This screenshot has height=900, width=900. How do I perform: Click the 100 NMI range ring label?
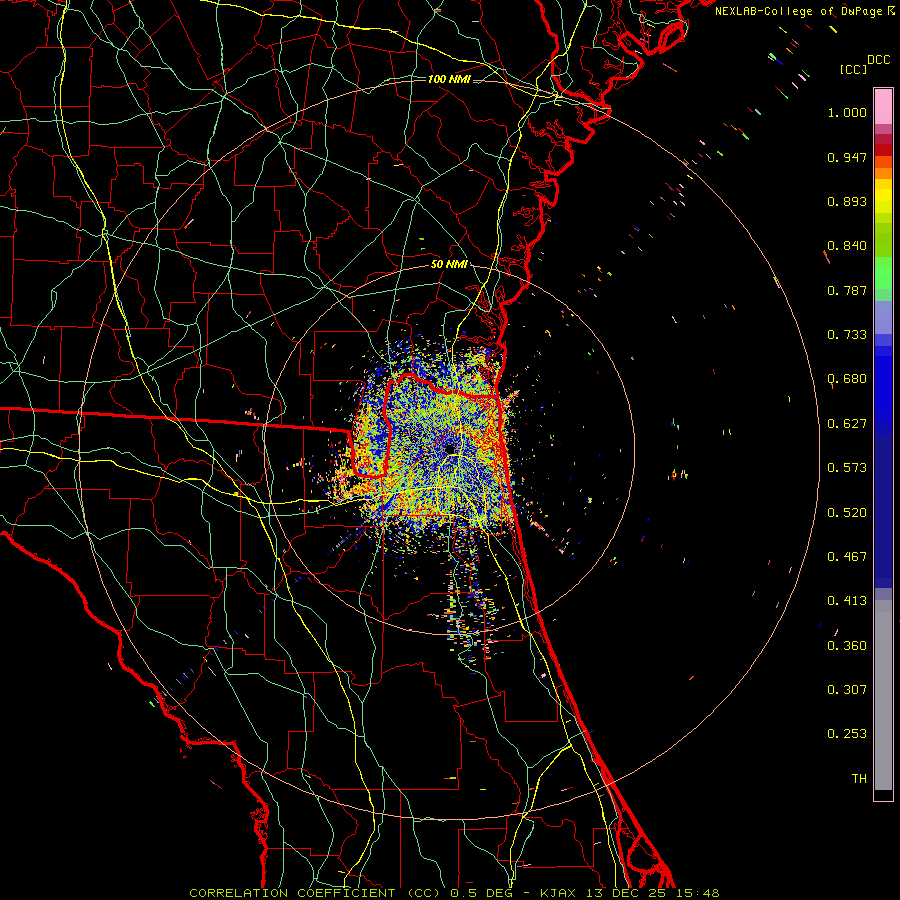coord(449,79)
